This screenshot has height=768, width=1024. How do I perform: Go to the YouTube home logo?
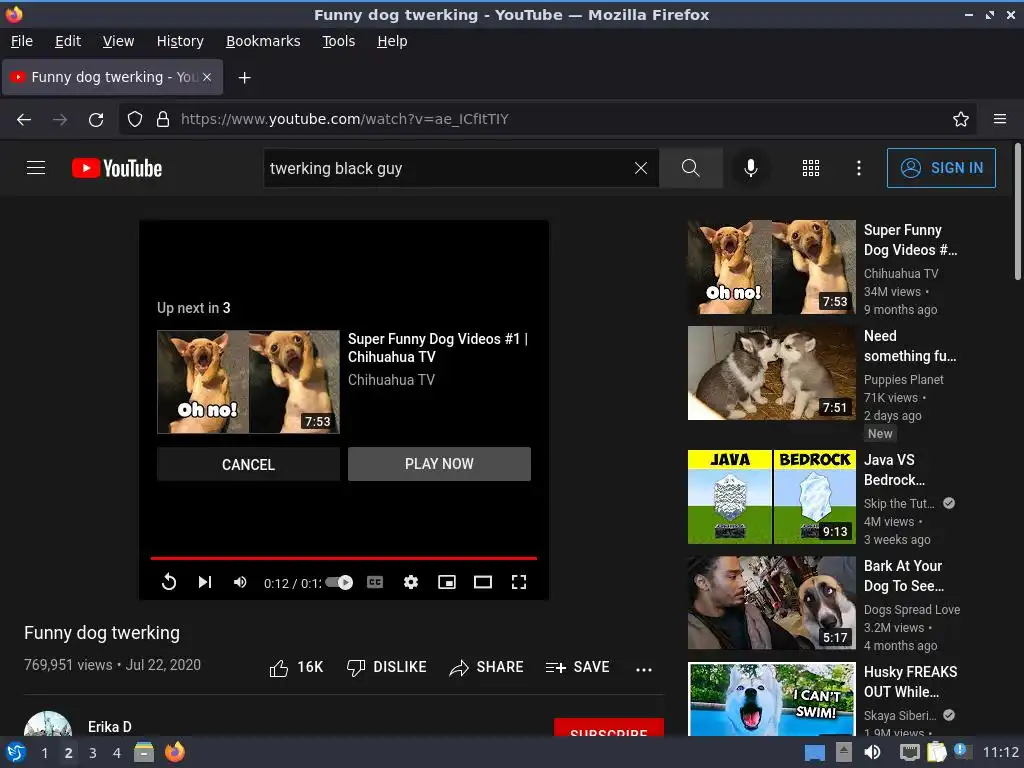pyautogui.click(x=117, y=168)
